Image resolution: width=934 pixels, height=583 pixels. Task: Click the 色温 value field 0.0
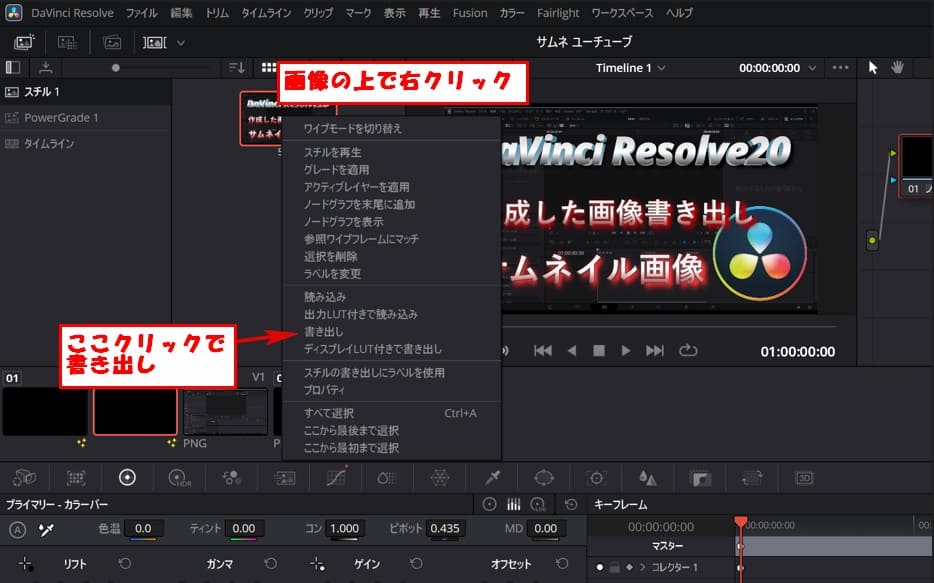coord(143,528)
